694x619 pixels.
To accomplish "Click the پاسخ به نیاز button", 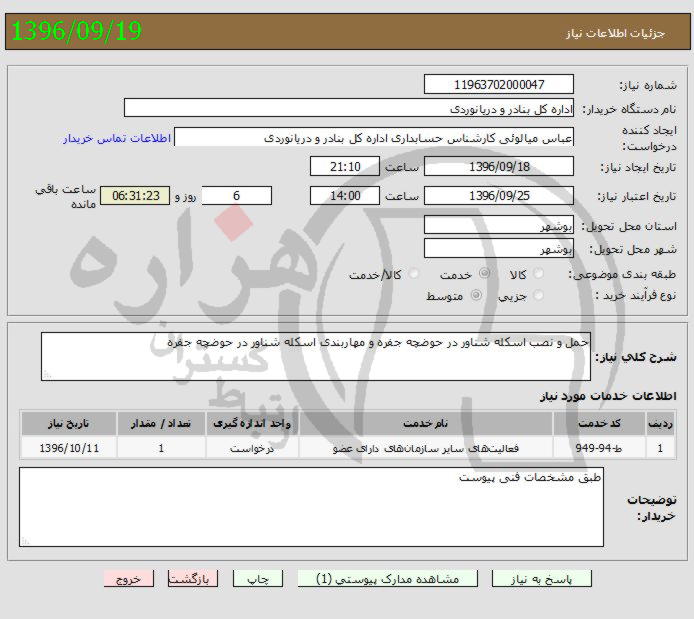I will coord(541,579).
